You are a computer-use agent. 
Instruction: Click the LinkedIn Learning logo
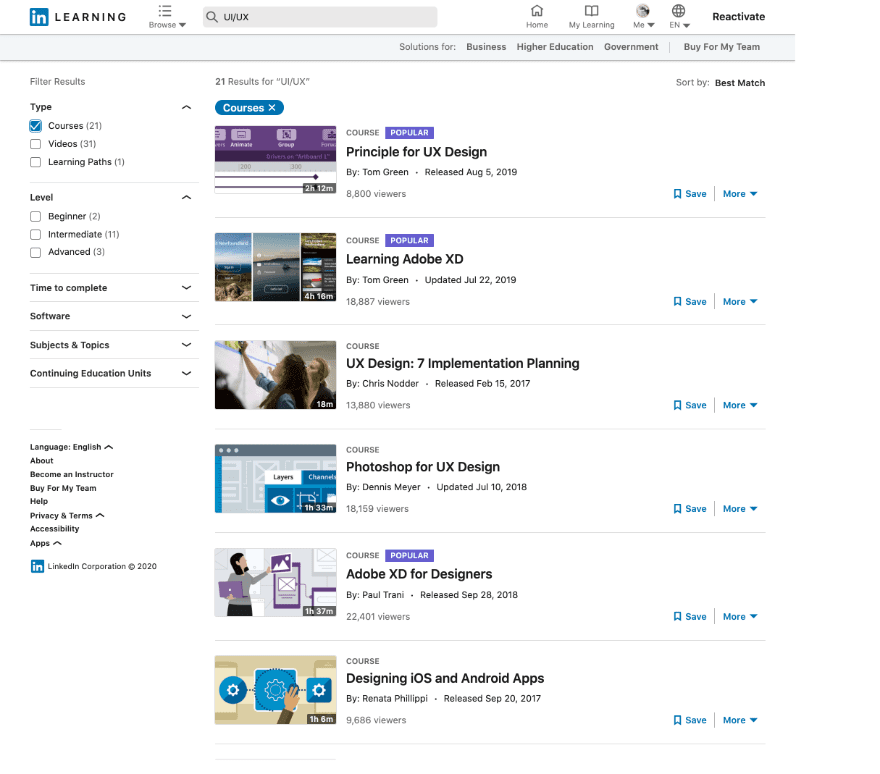click(77, 16)
